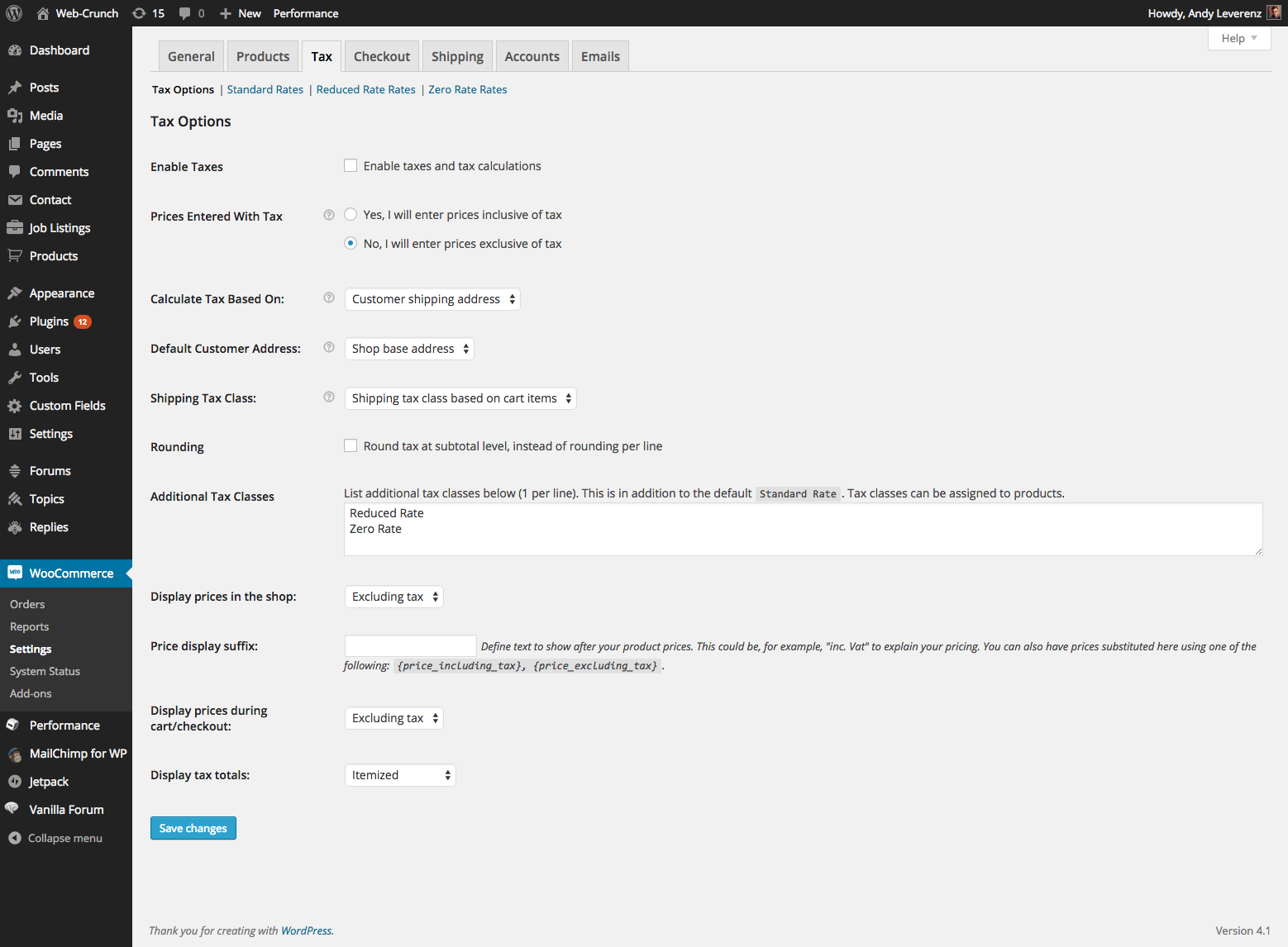The height and width of the screenshot is (947, 1288).
Task: Open Default Customer Address dropdown
Action: click(x=409, y=349)
